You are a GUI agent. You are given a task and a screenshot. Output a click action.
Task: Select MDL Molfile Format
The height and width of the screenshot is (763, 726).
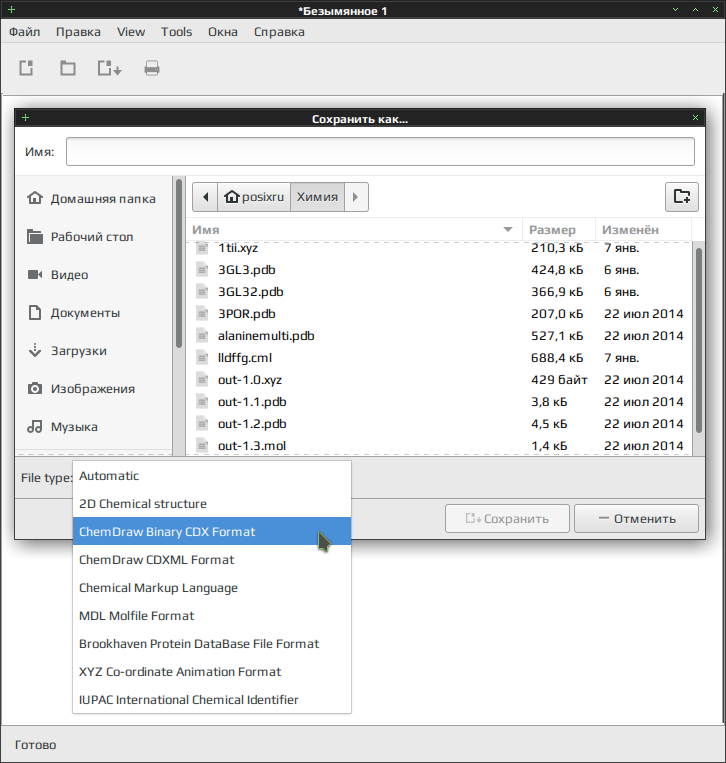pos(212,616)
